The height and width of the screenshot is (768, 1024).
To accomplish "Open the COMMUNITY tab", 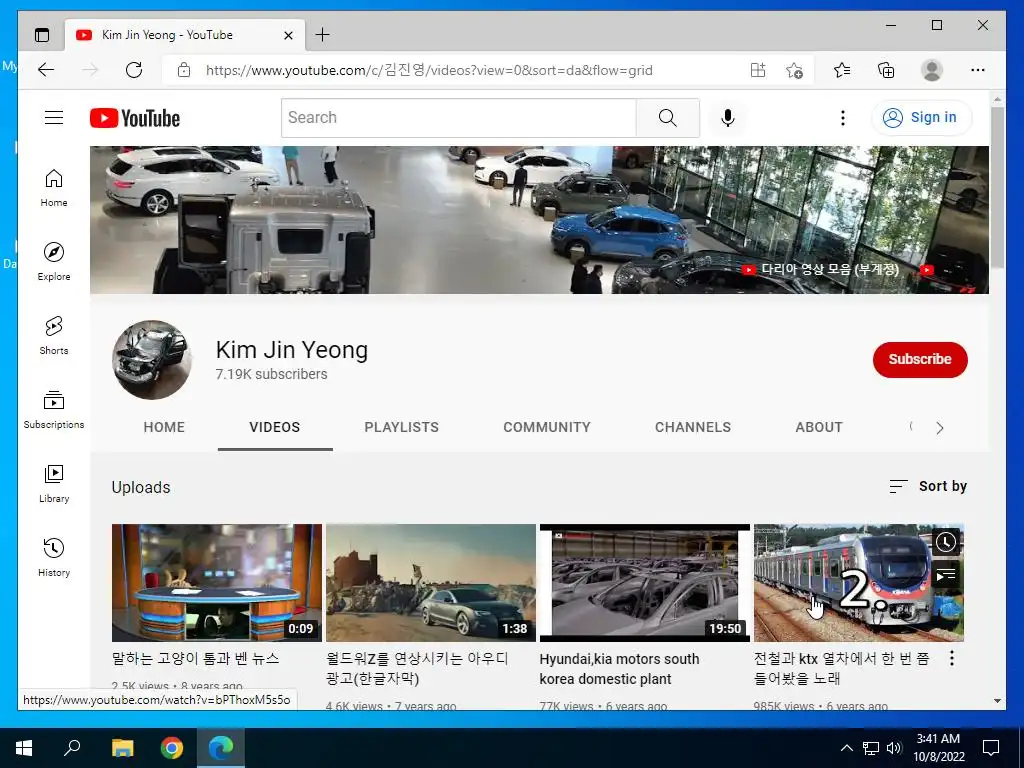I will click(547, 427).
